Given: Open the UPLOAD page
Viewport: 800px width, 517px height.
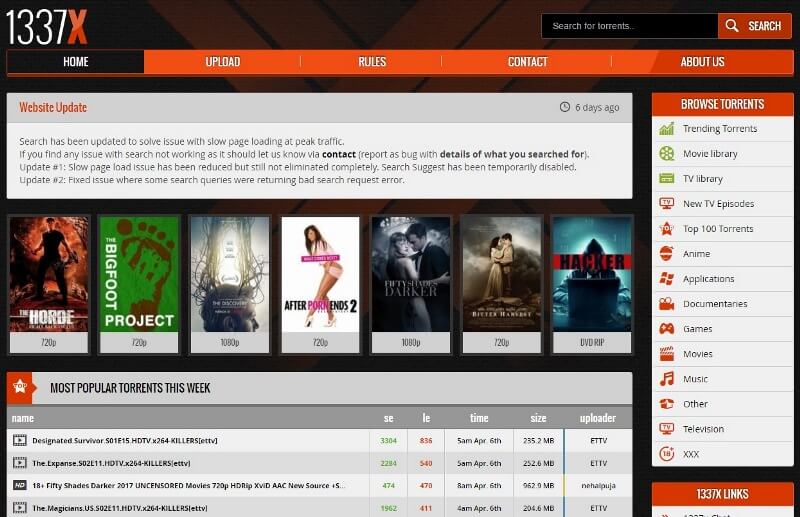Looking at the screenshot, I should point(222,62).
